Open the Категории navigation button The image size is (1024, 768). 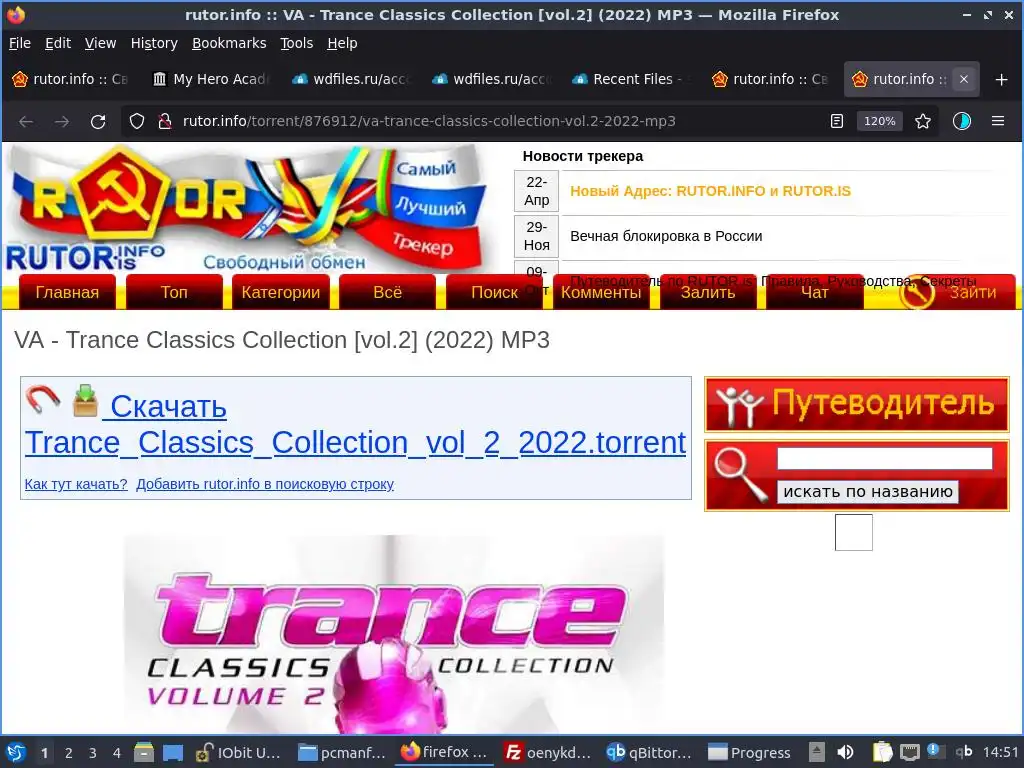point(281,292)
